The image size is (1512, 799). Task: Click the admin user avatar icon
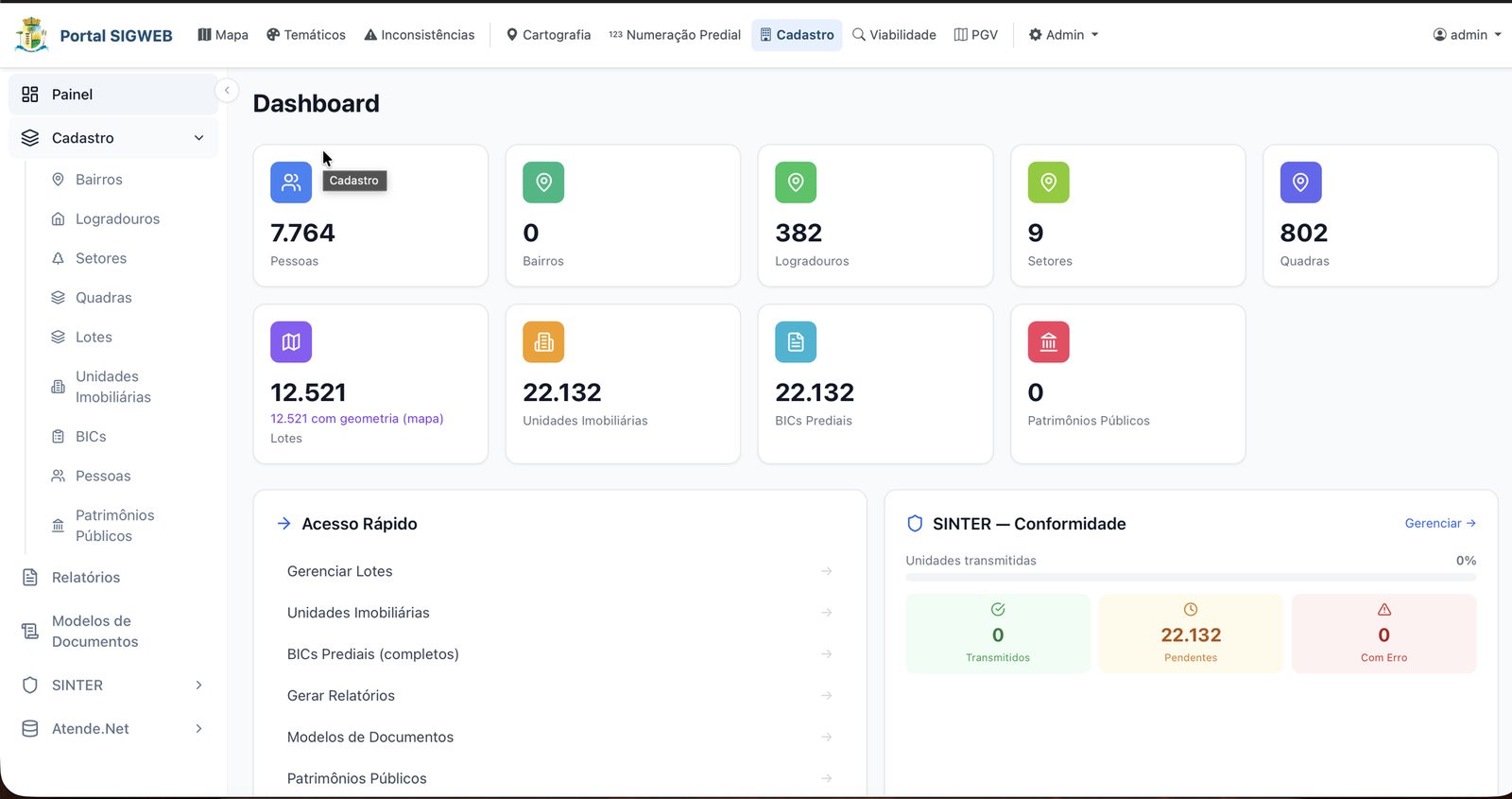pyautogui.click(x=1439, y=35)
